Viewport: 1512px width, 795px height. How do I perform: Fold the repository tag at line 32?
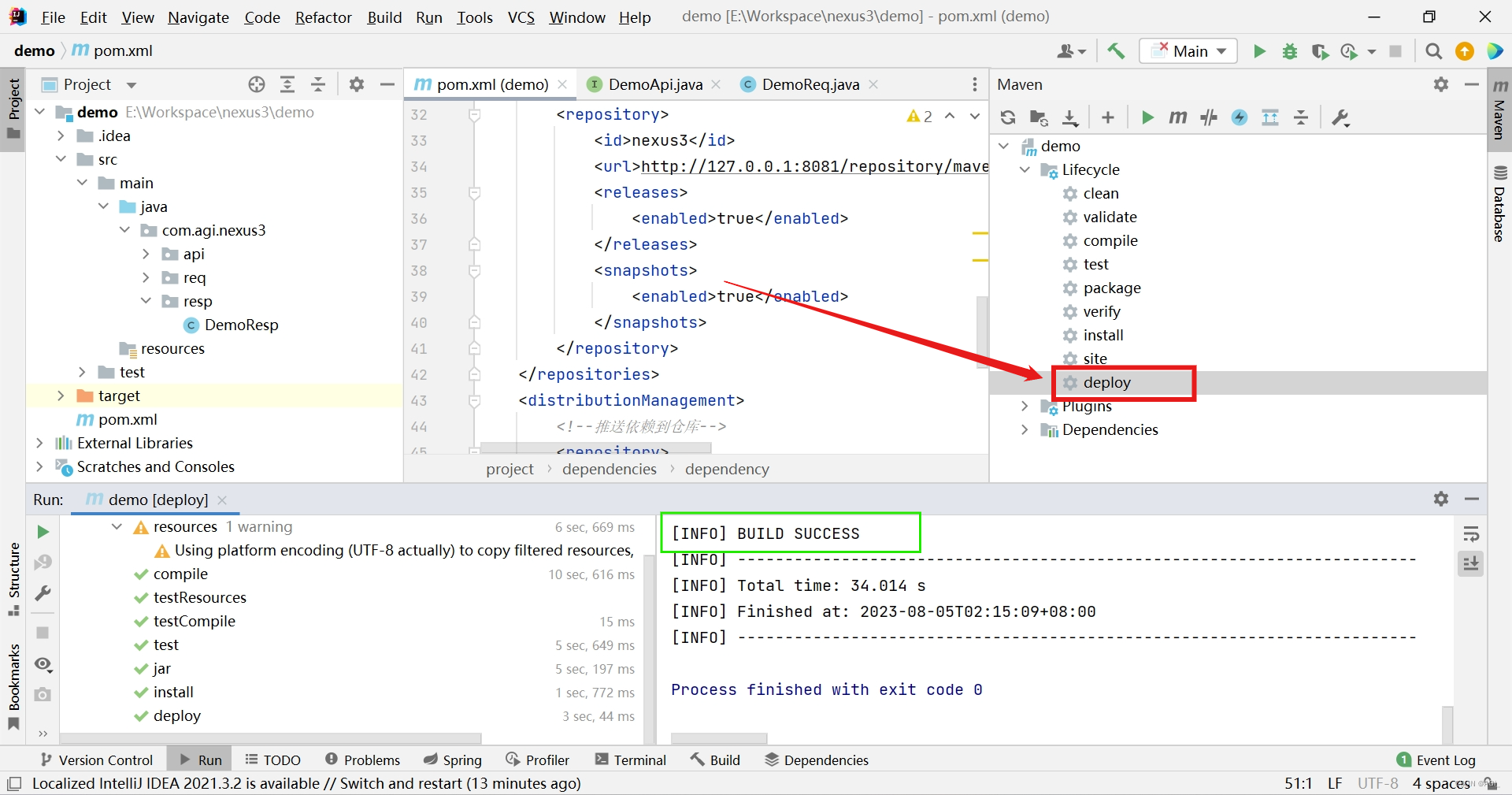[x=474, y=115]
